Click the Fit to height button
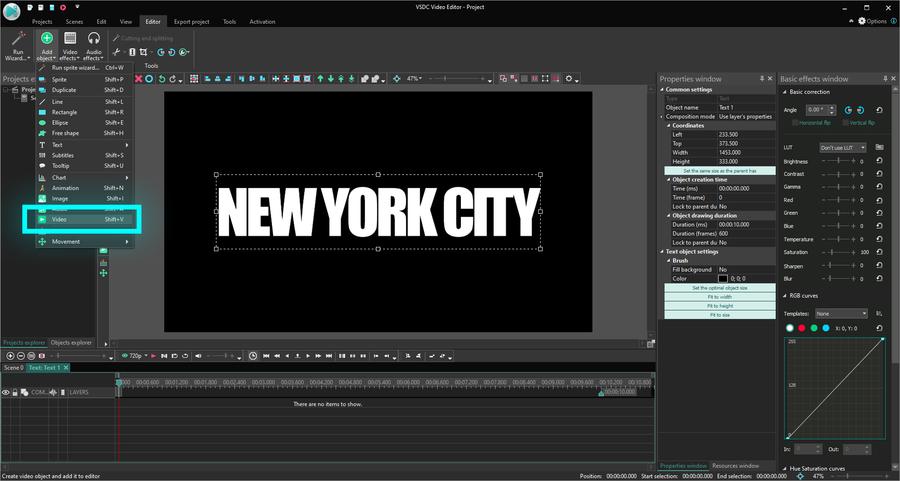Image resolution: width=900 pixels, height=481 pixels. click(x=720, y=306)
